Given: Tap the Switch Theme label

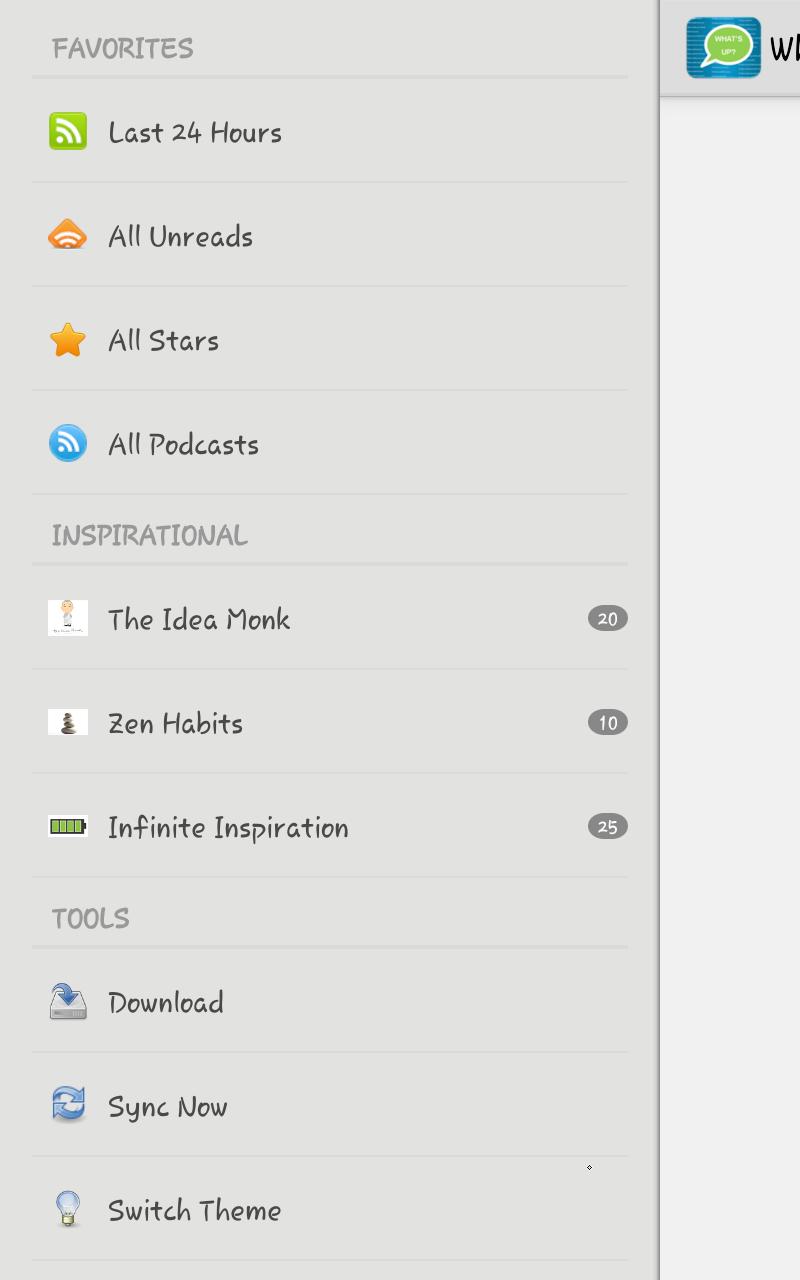Looking at the screenshot, I should point(195,1210).
